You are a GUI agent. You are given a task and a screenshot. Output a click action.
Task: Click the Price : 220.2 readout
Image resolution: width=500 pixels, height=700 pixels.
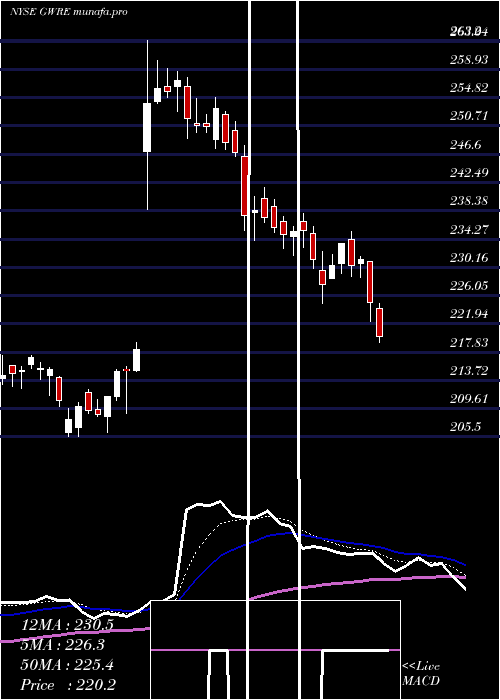click(67, 685)
